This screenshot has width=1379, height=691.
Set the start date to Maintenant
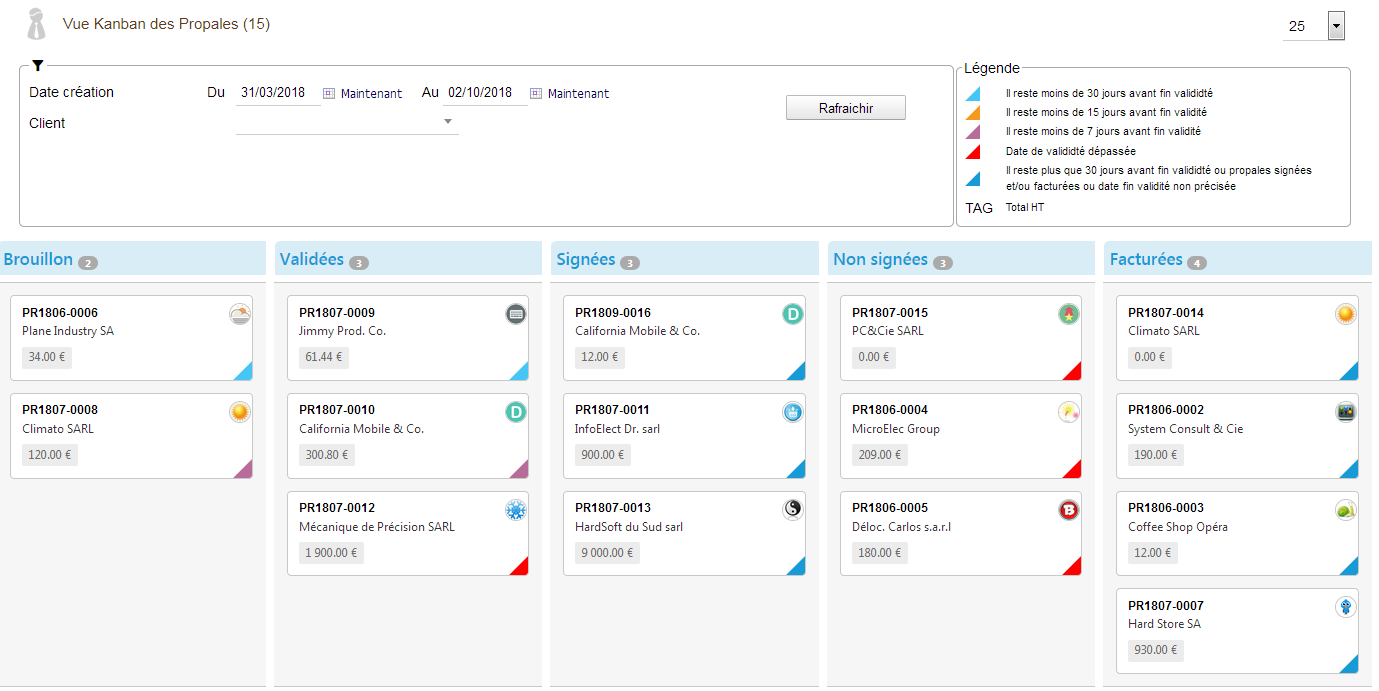click(x=371, y=94)
